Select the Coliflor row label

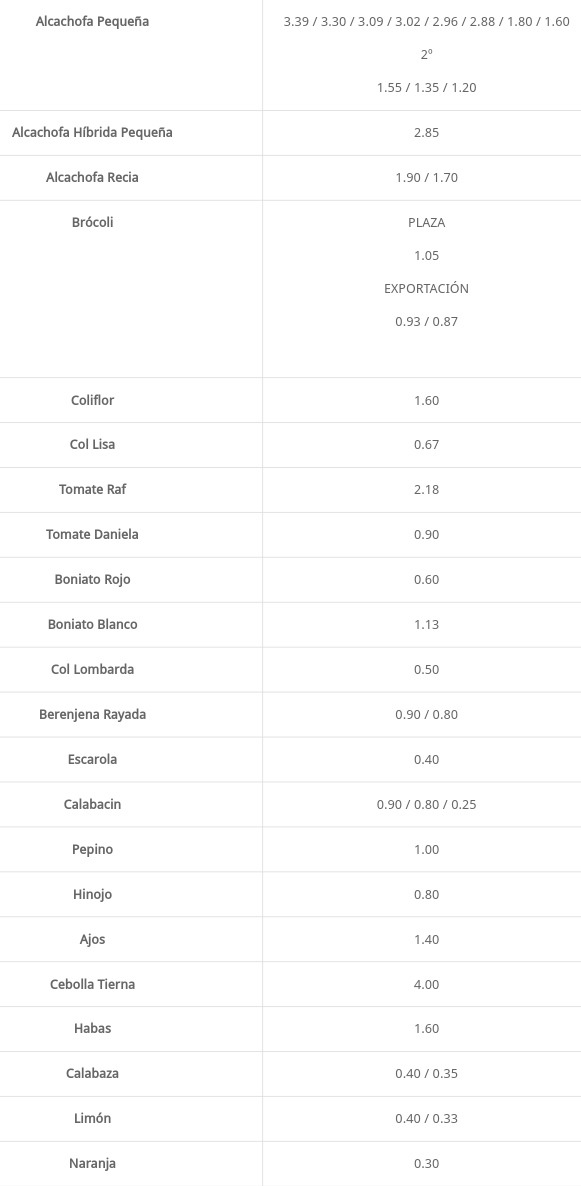(92, 400)
